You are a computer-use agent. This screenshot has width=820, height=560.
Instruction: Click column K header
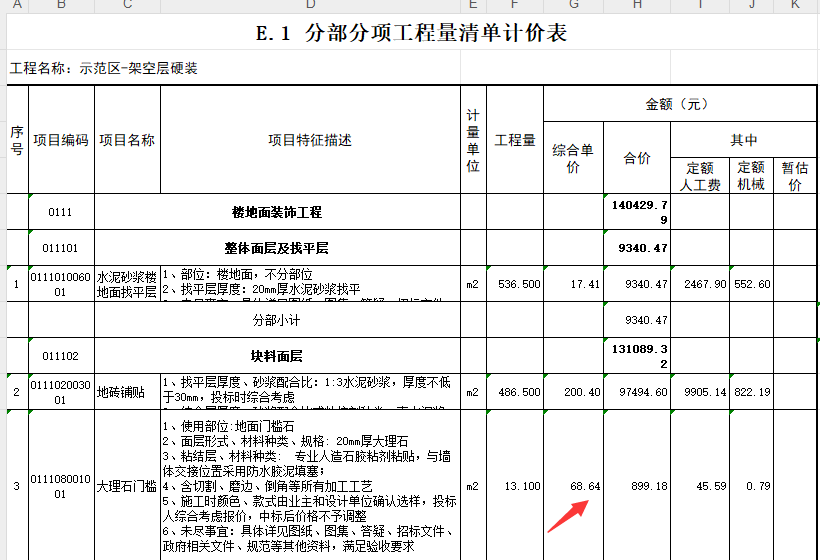tap(794, 6)
